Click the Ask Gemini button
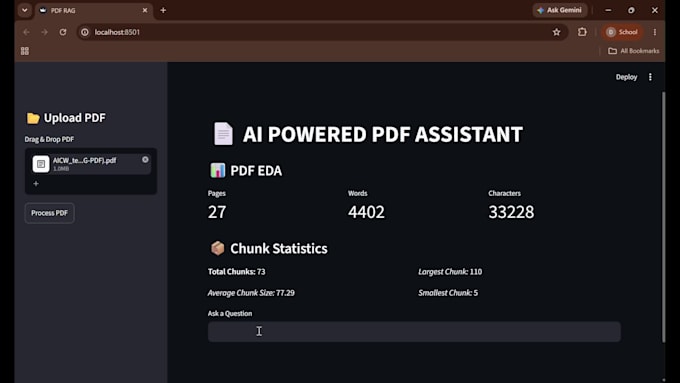 560,10
